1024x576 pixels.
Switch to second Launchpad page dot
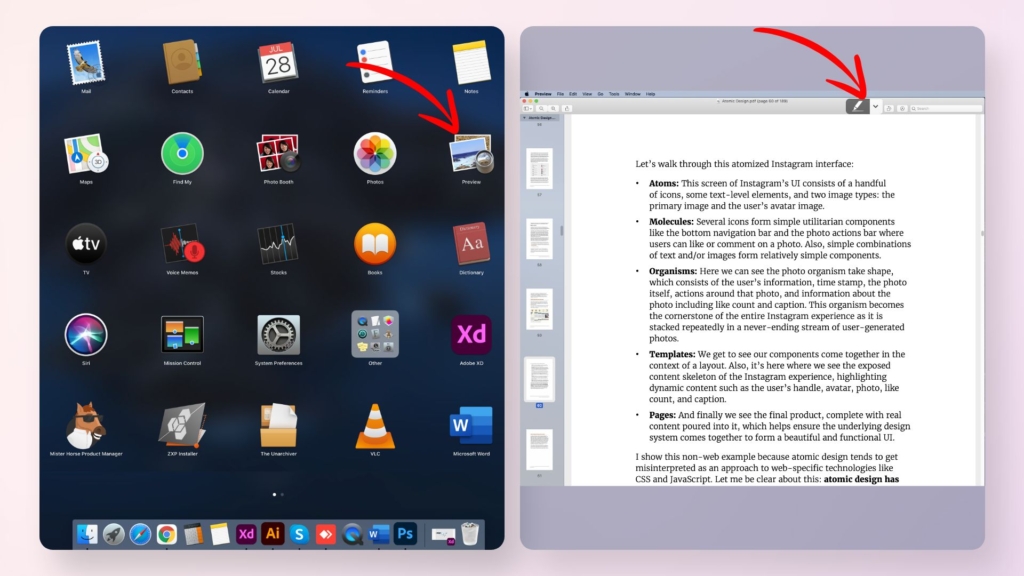coord(282,494)
